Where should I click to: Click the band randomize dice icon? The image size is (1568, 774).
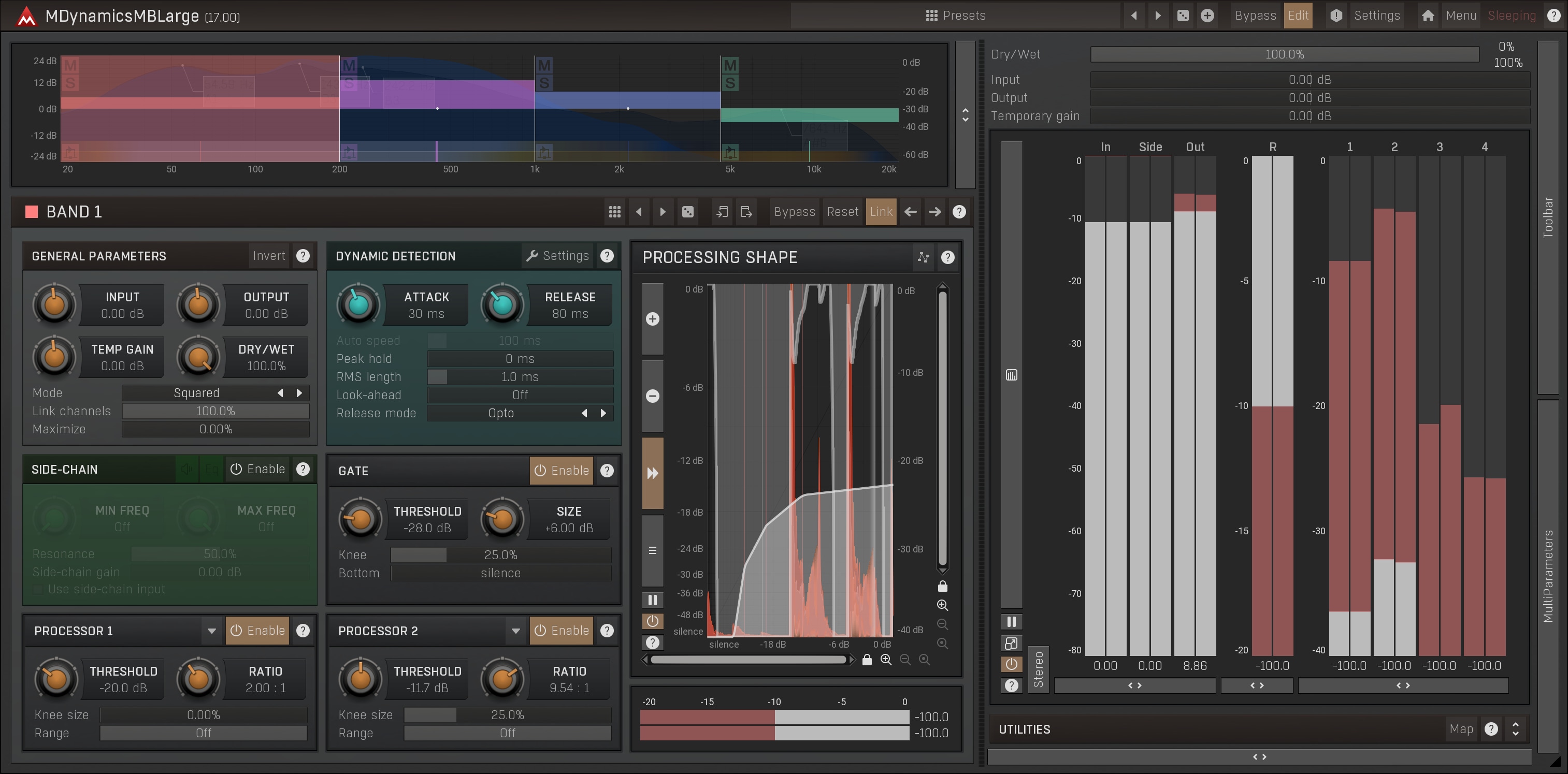(x=687, y=212)
